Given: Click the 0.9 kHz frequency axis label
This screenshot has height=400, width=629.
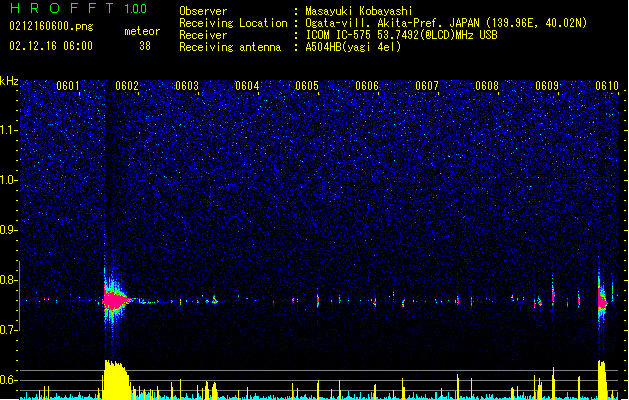Looking at the screenshot, I should [9, 230].
